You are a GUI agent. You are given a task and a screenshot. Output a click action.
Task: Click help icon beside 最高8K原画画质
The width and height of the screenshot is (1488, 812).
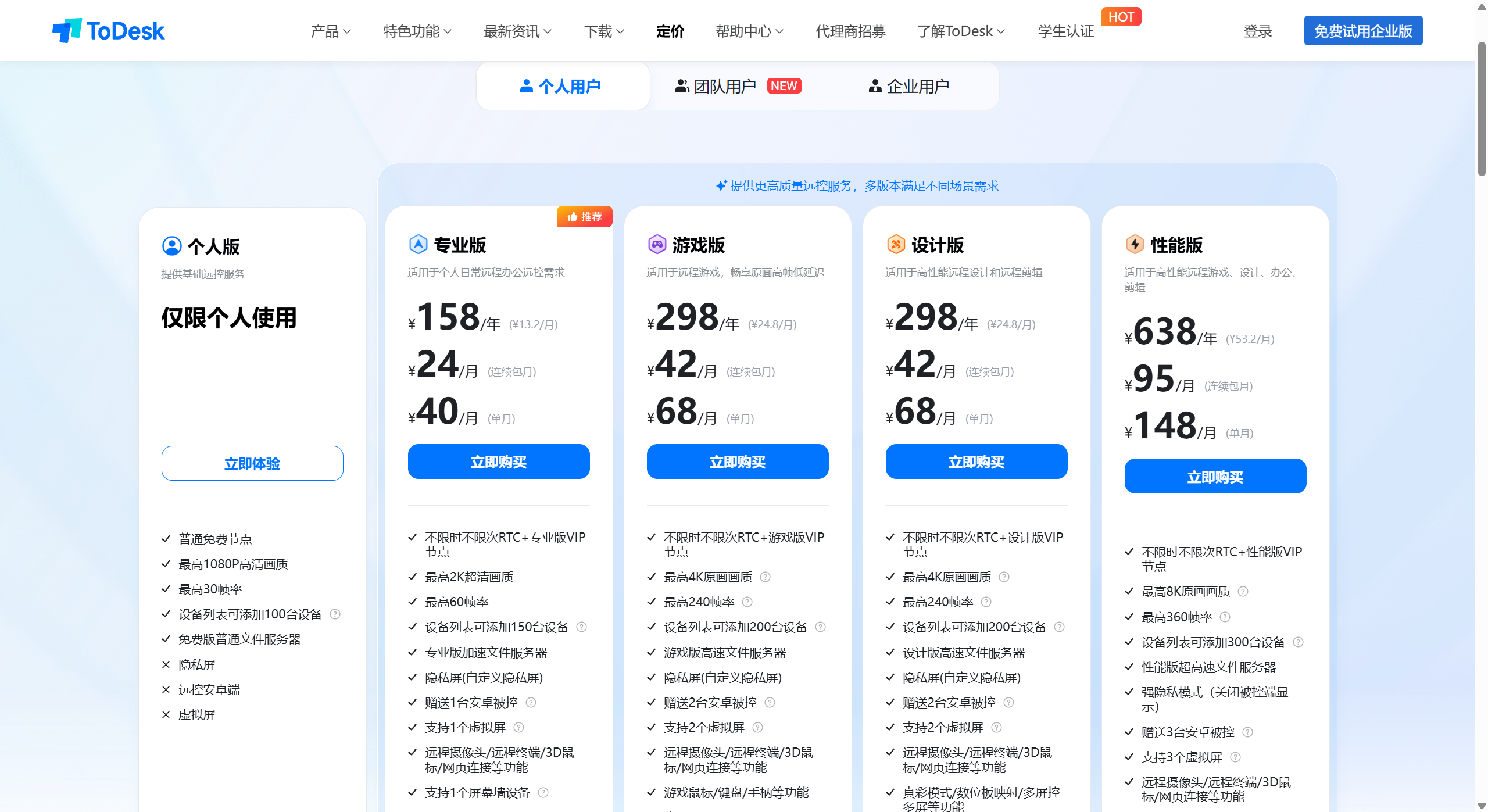point(1243,591)
